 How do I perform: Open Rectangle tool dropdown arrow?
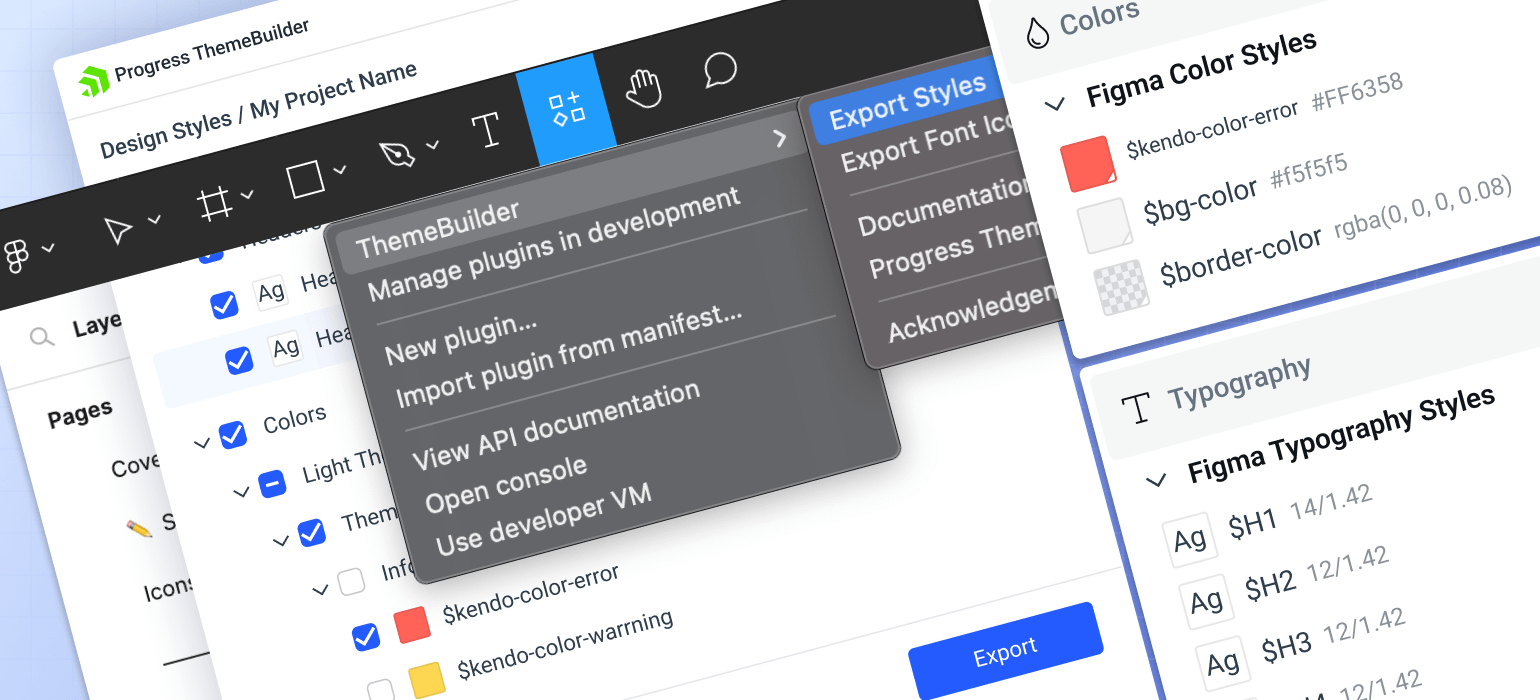tap(340, 169)
